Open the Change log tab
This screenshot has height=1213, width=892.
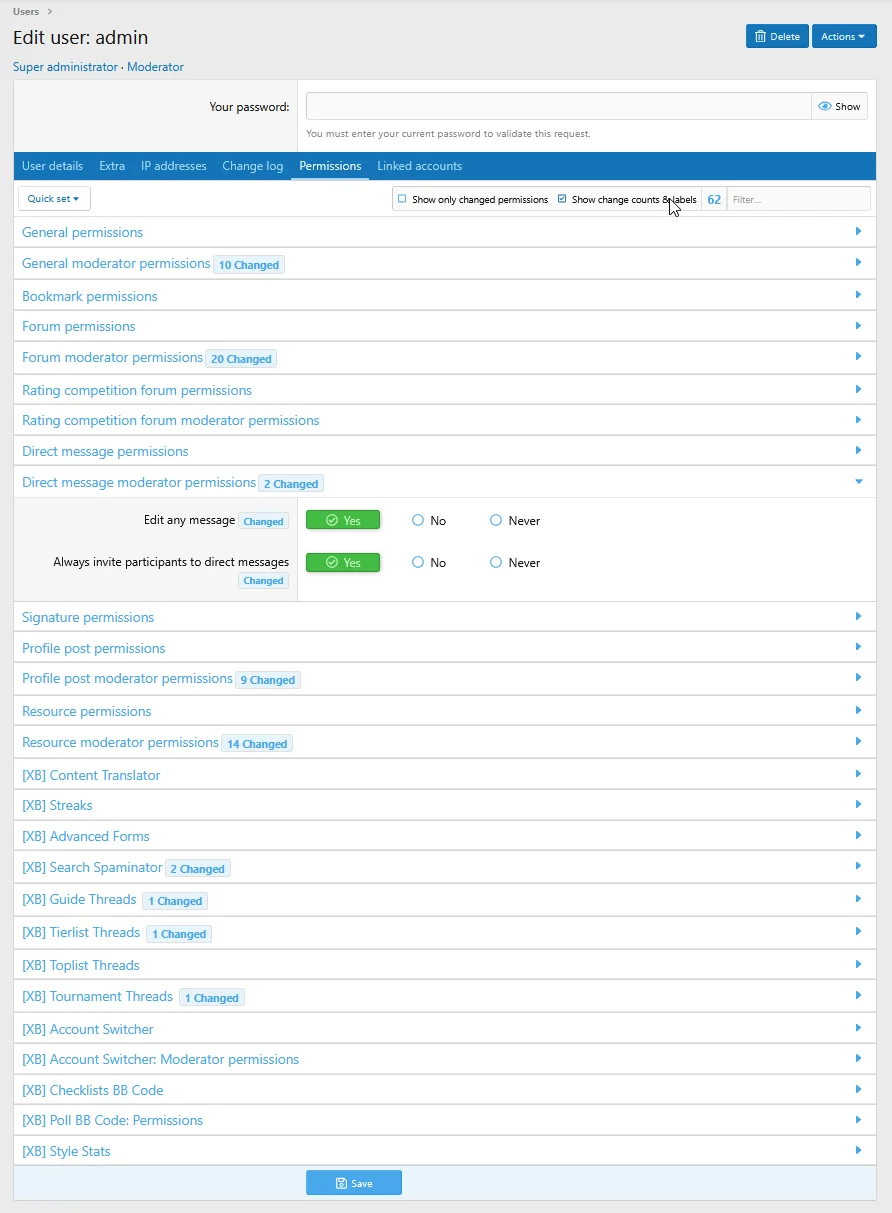click(x=253, y=166)
